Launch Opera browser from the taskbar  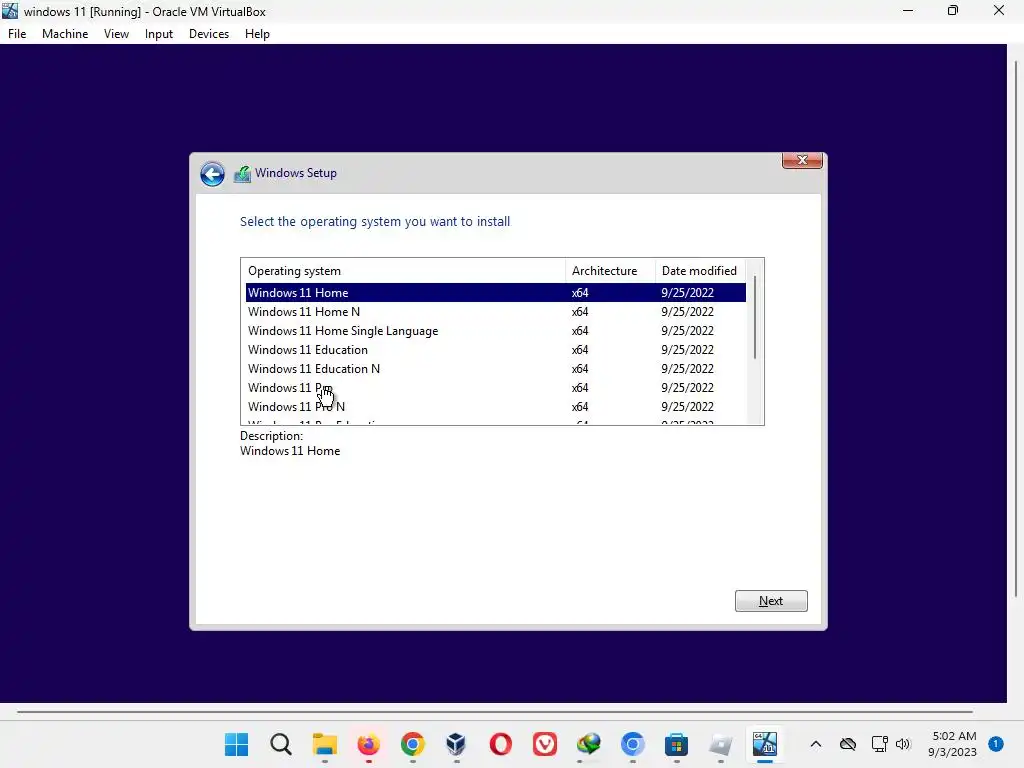click(x=501, y=744)
